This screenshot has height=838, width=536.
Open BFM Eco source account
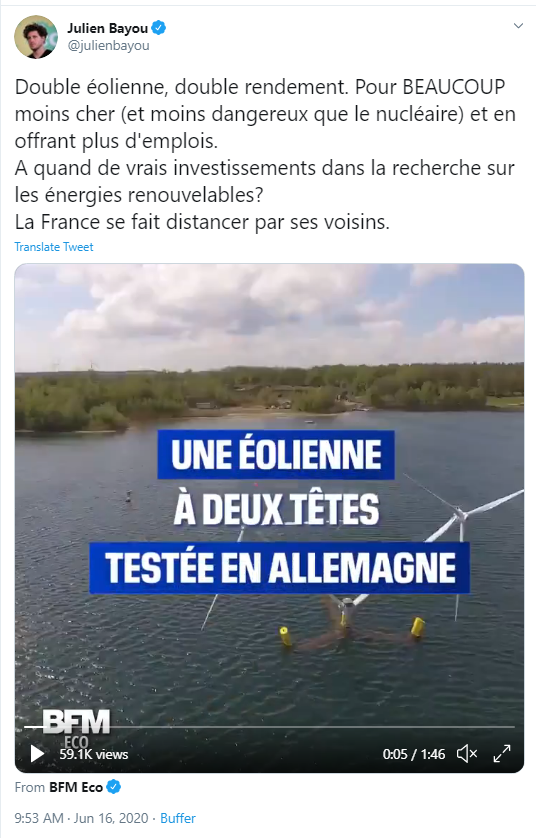pyautogui.click(x=75, y=787)
